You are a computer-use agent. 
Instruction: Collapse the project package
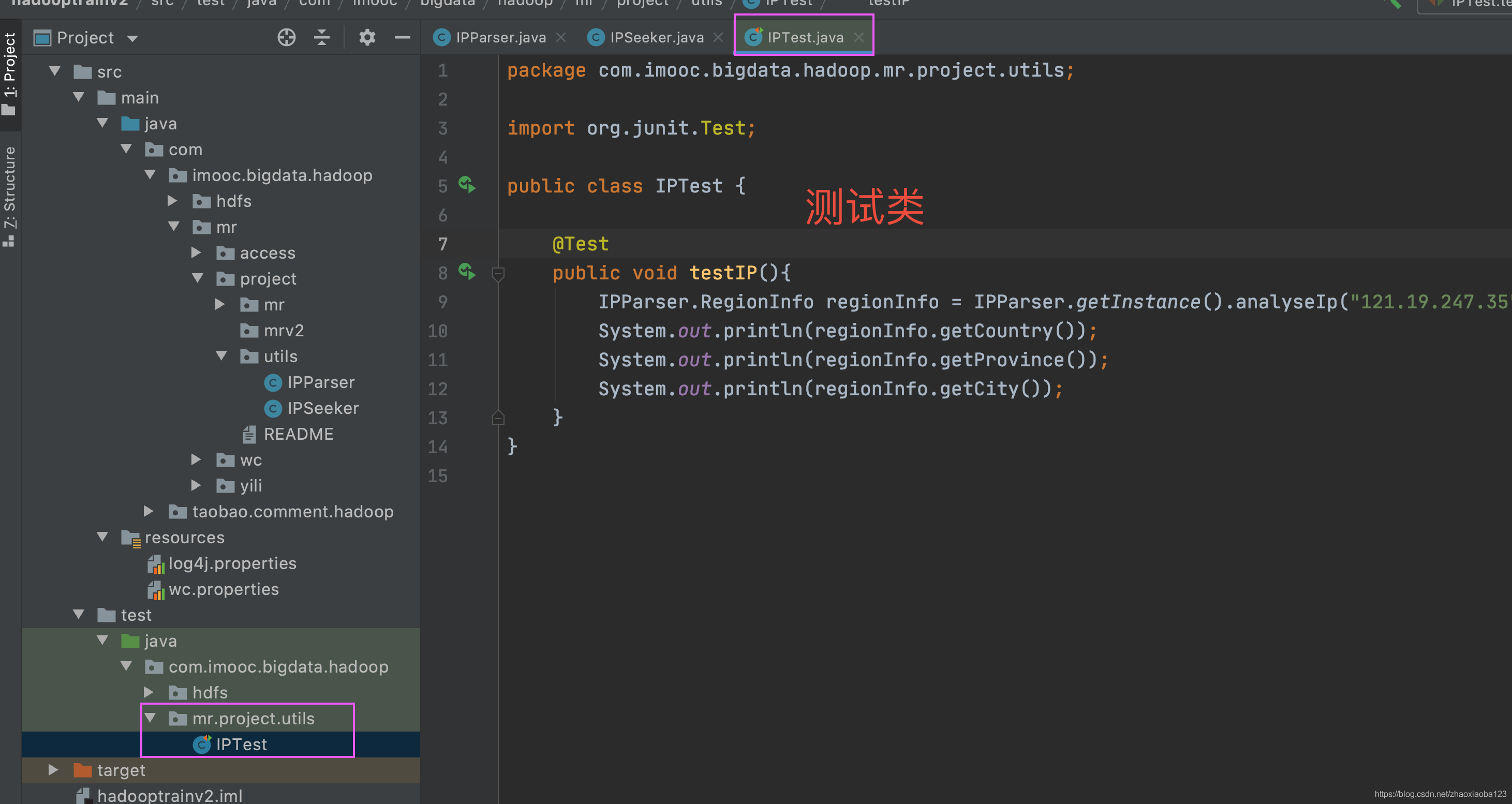pyautogui.click(x=198, y=278)
